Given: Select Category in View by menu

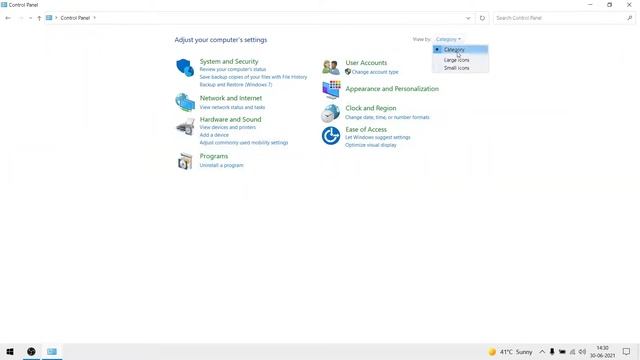Looking at the screenshot, I should pyautogui.click(x=460, y=49).
